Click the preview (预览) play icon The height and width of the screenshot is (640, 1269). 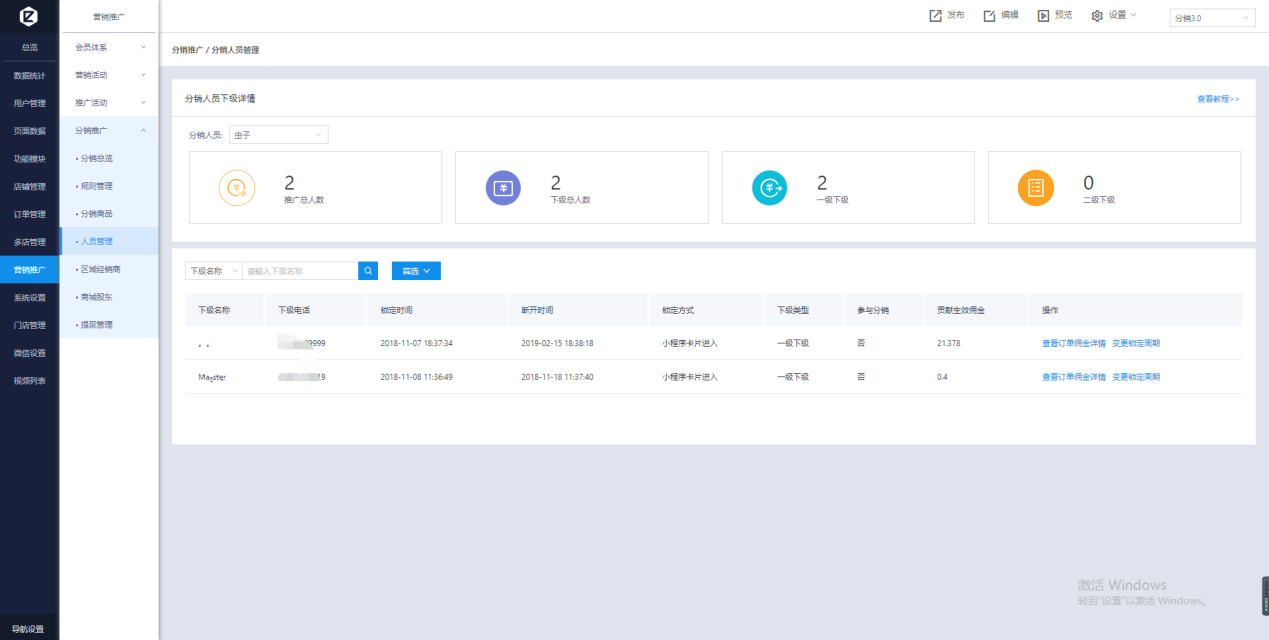(1043, 16)
